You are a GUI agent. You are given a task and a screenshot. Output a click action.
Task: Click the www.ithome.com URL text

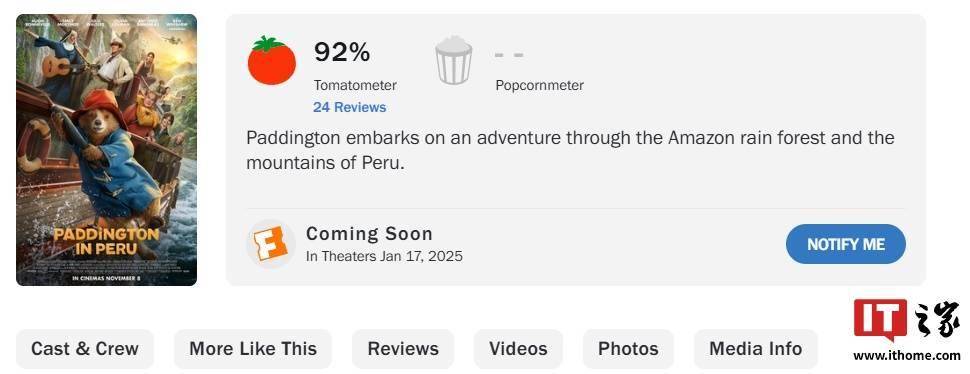coord(906,356)
